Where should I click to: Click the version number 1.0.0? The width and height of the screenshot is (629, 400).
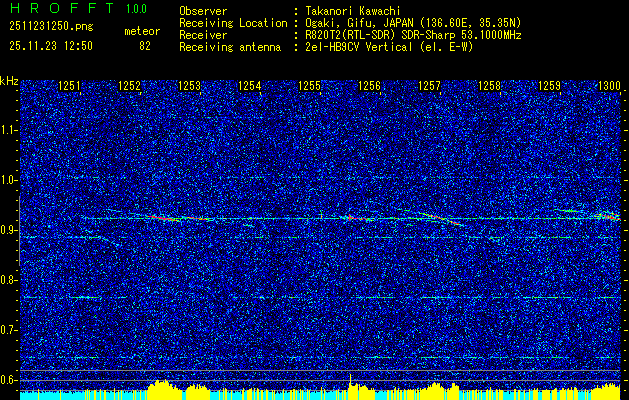pos(136,9)
